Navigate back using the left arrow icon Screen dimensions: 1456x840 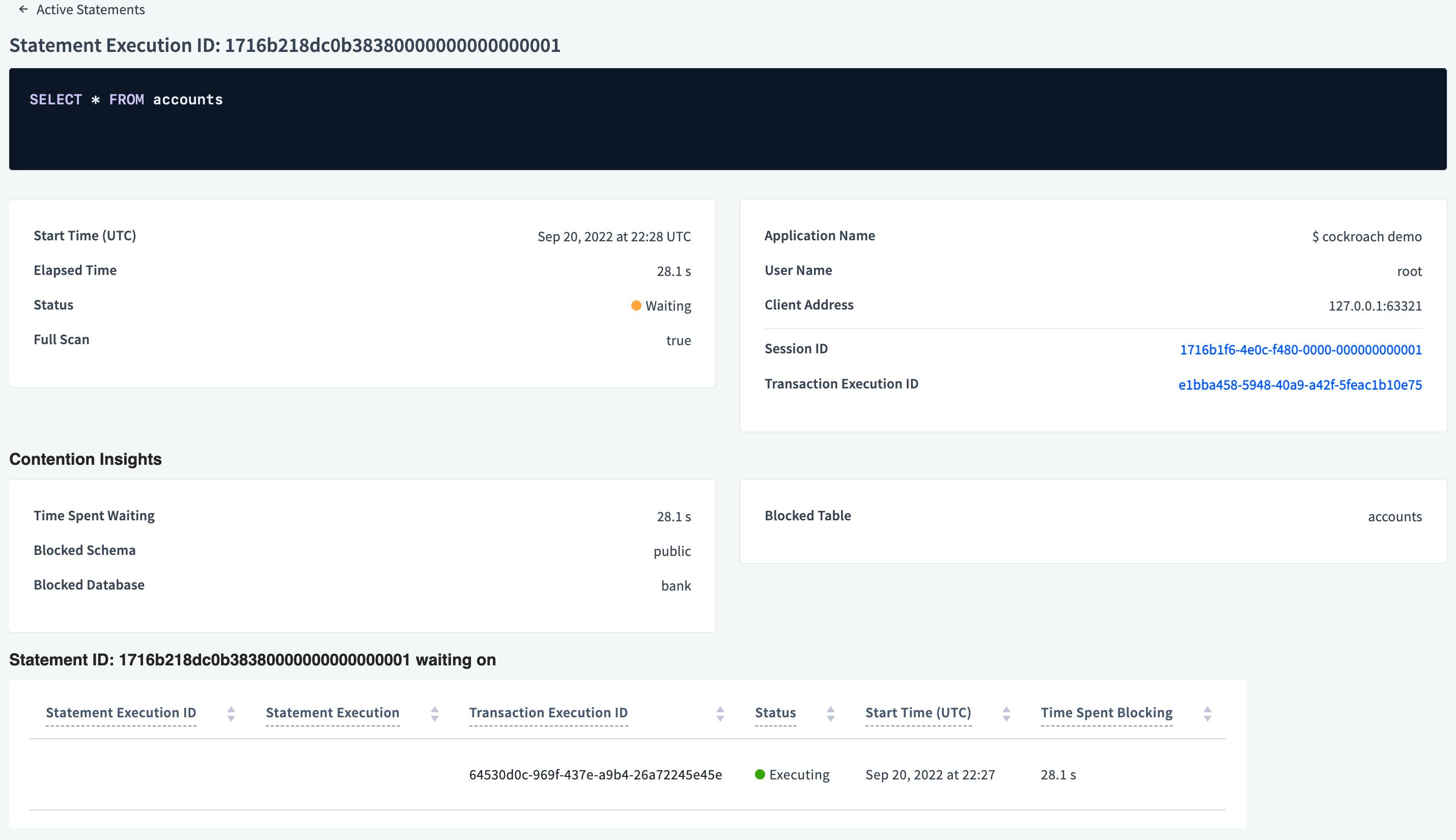coord(22,9)
